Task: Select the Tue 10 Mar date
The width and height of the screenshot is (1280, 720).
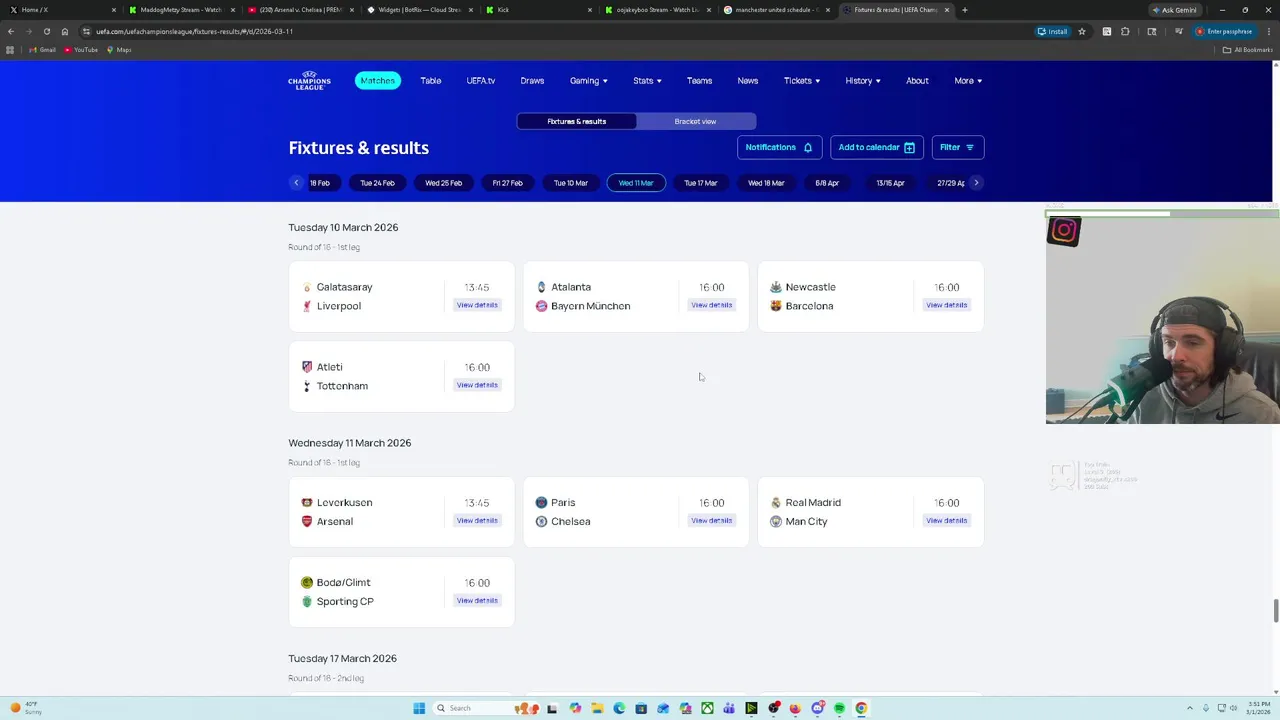Action: 571,183
